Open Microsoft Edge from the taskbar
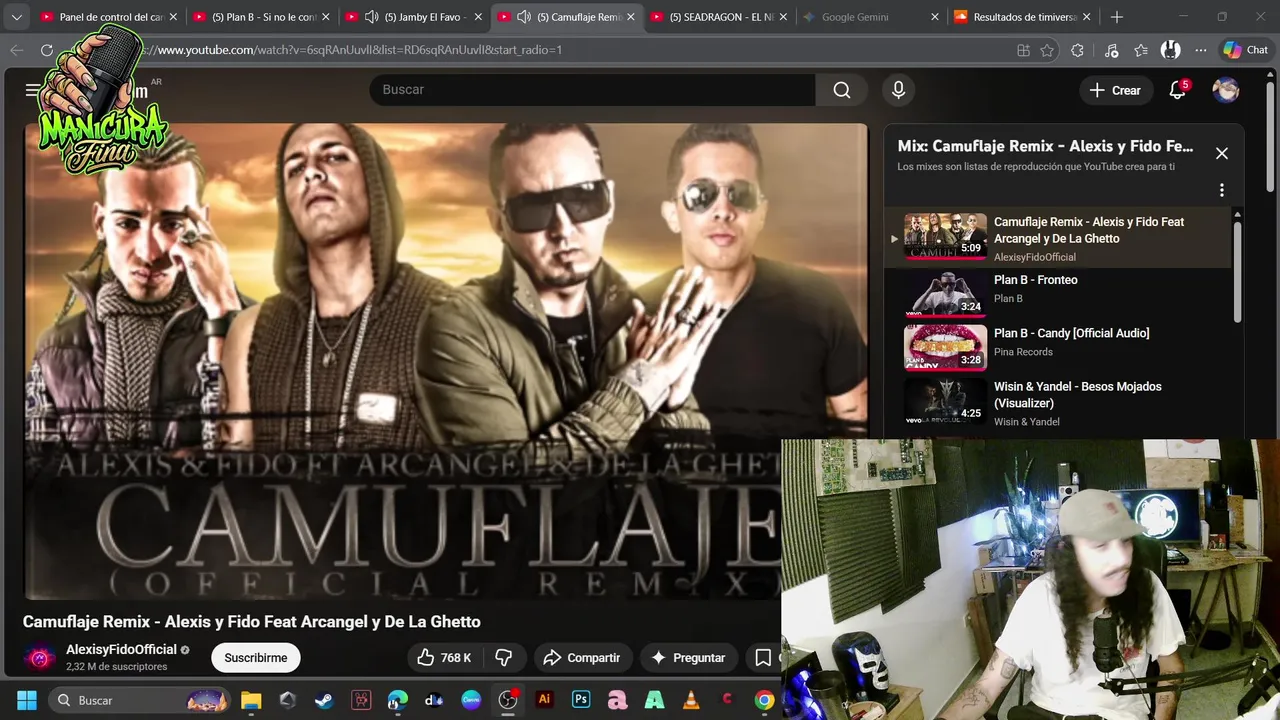This screenshot has height=720, width=1280. (398, 700)
